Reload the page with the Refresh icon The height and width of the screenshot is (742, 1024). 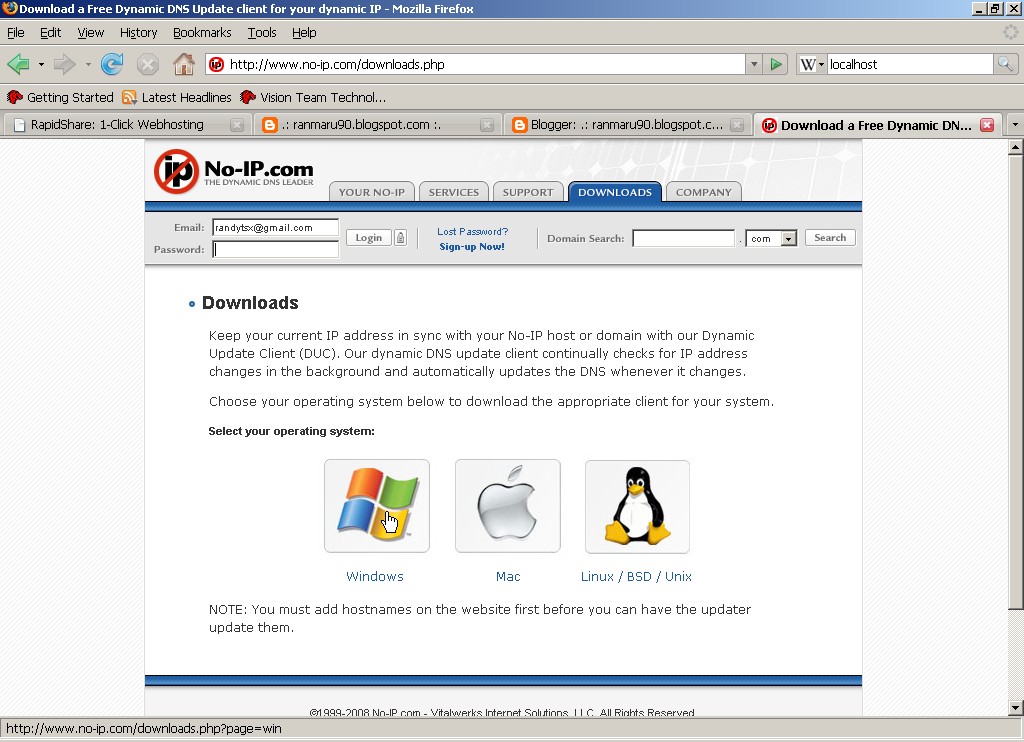[x=112, y=64]
